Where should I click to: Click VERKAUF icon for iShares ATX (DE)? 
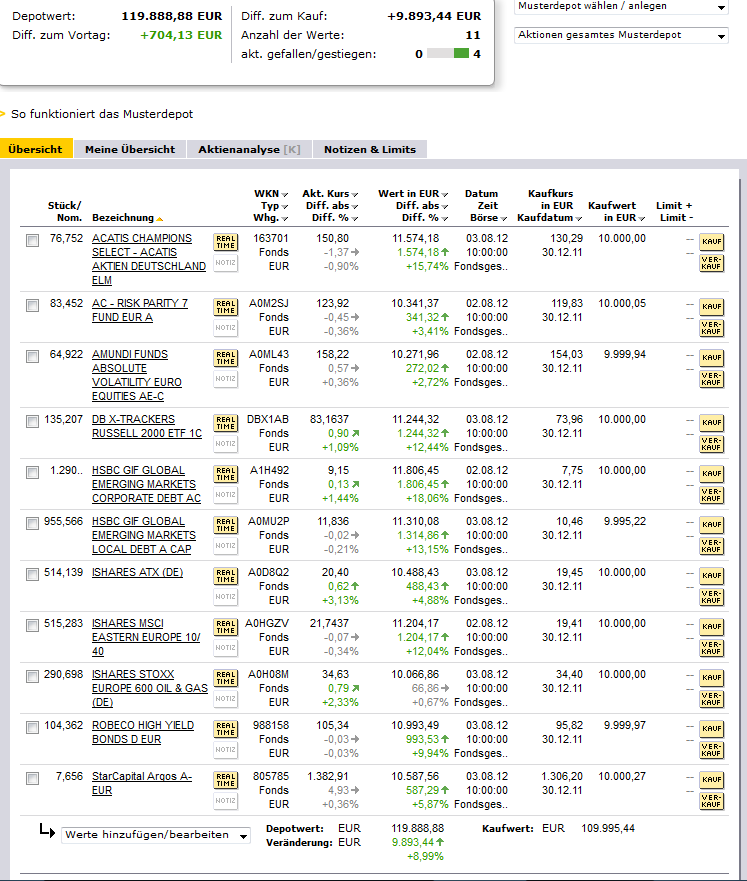tap(711, 597)
